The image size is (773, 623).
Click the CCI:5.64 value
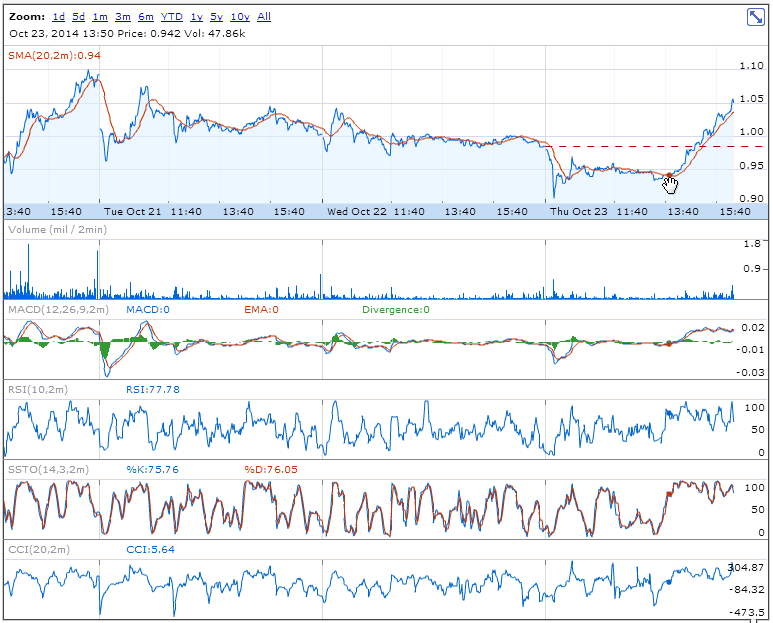tap(150, 549)
